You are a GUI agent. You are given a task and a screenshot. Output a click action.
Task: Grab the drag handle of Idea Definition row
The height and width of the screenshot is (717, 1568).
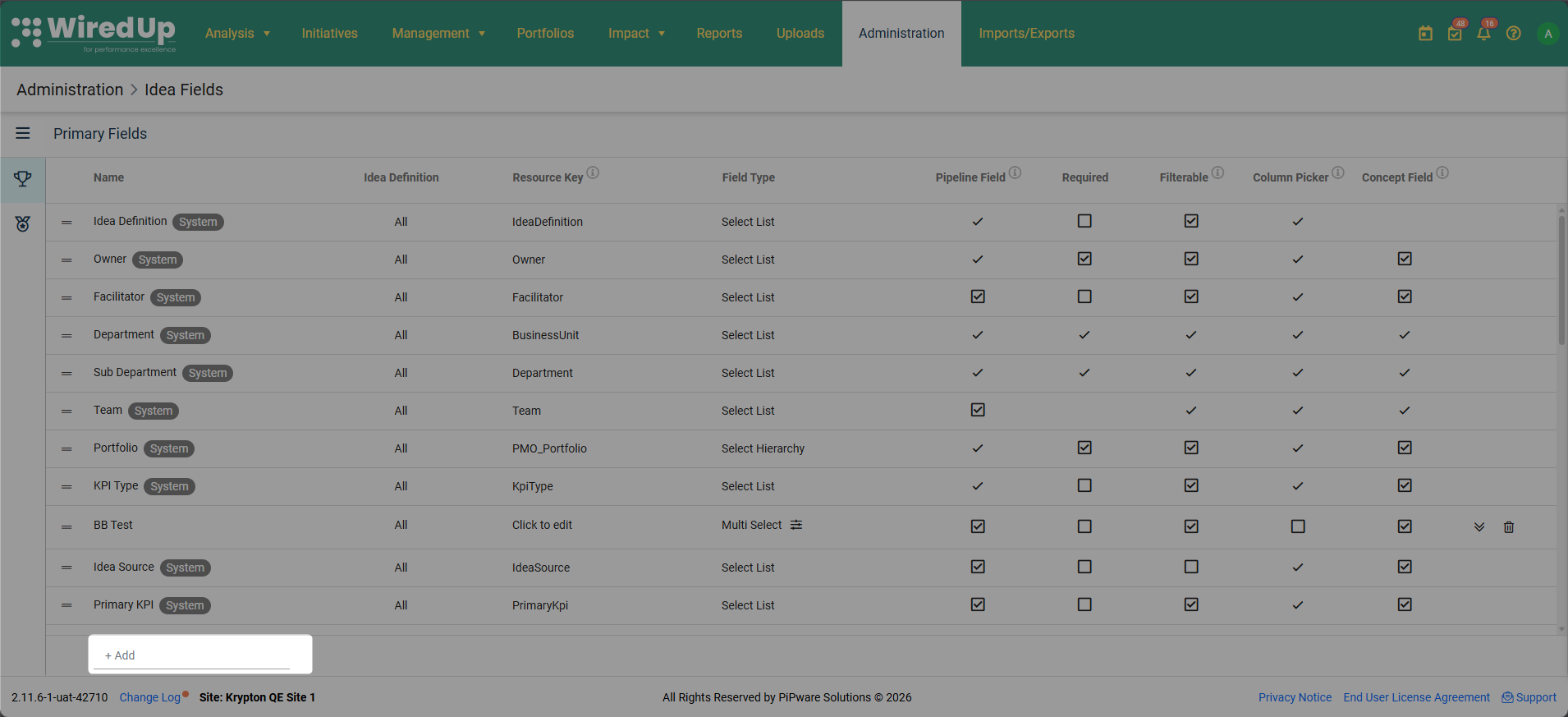pyautogui.click(x=66, y=223)
